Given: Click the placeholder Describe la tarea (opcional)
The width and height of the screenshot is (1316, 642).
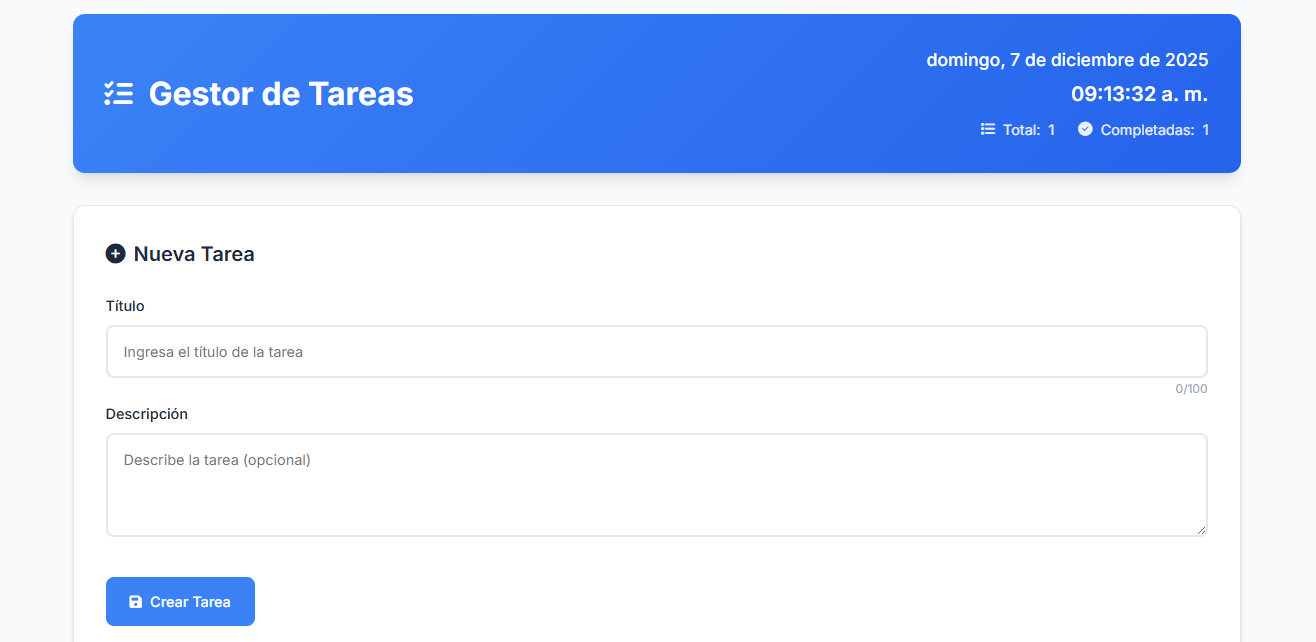Looking at the screenshot, I should [217, 460].
